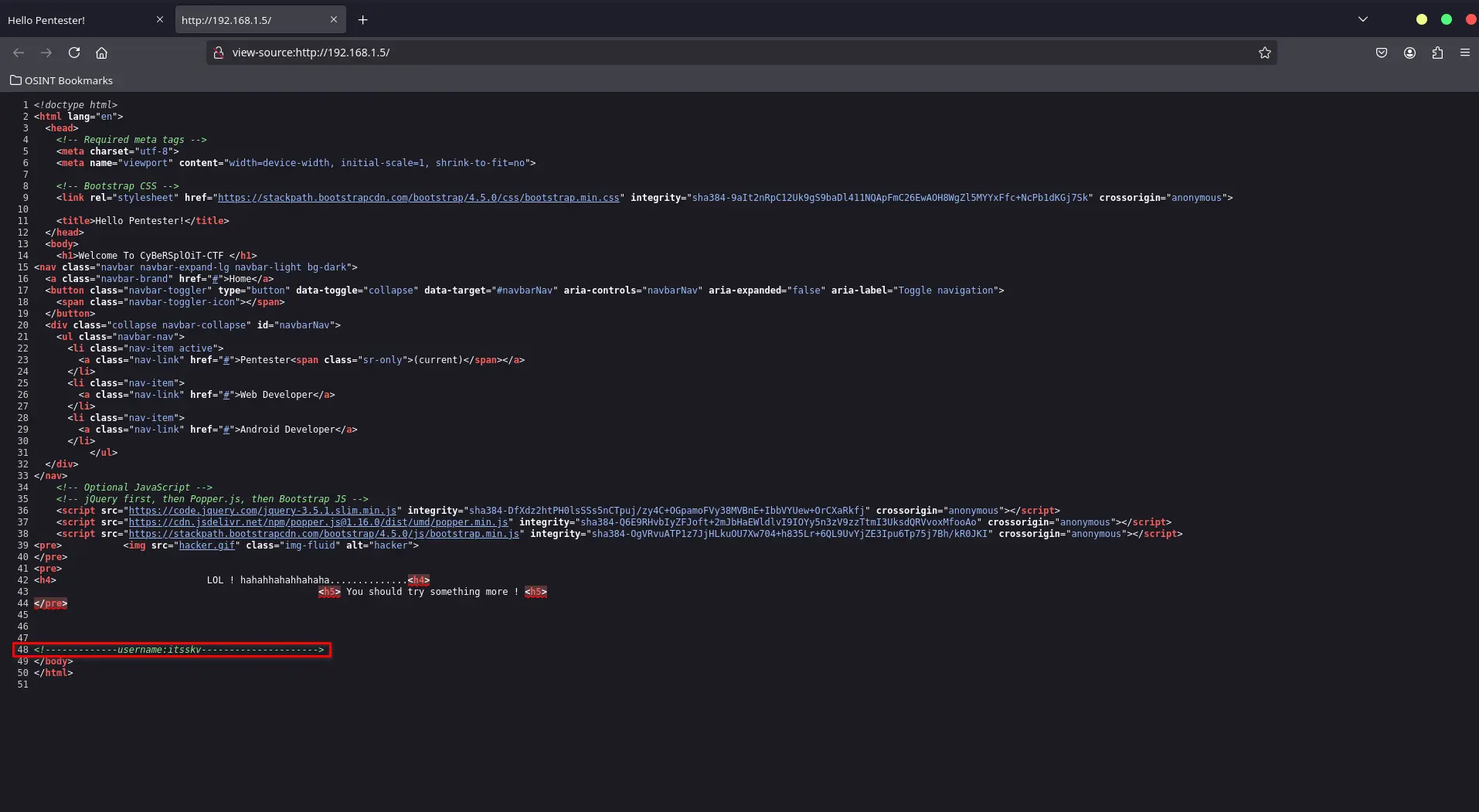Image resolution: width=1479 pixels, height=812 pixels.
Task: Open the bootstrap.min.css stylesheet link
Action: point(418,198)
